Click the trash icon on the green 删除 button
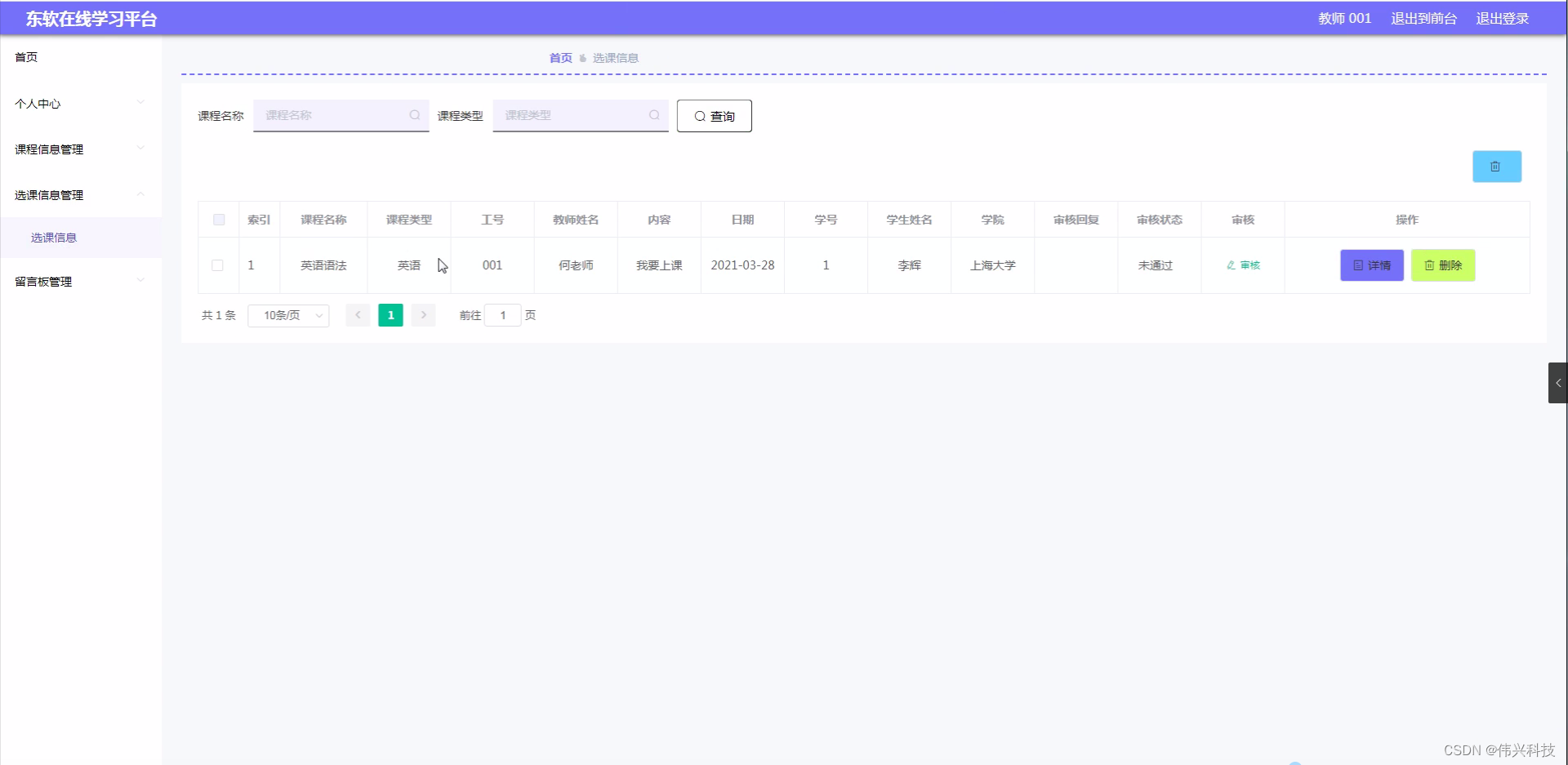Screen dimensions: 1568x765 click(x=1430, y=265)
